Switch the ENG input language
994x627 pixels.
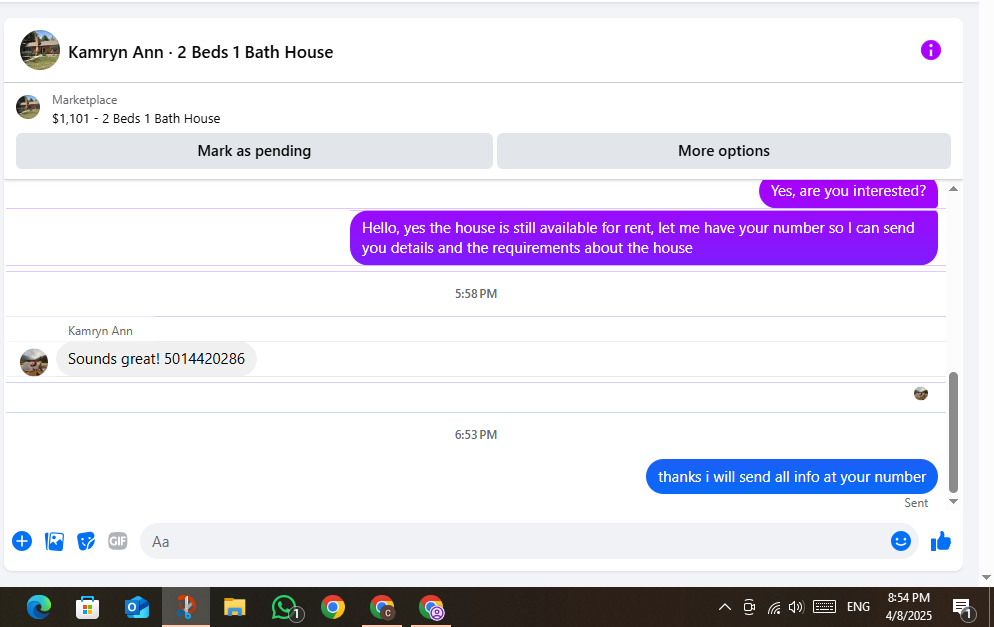pos(858,607)
